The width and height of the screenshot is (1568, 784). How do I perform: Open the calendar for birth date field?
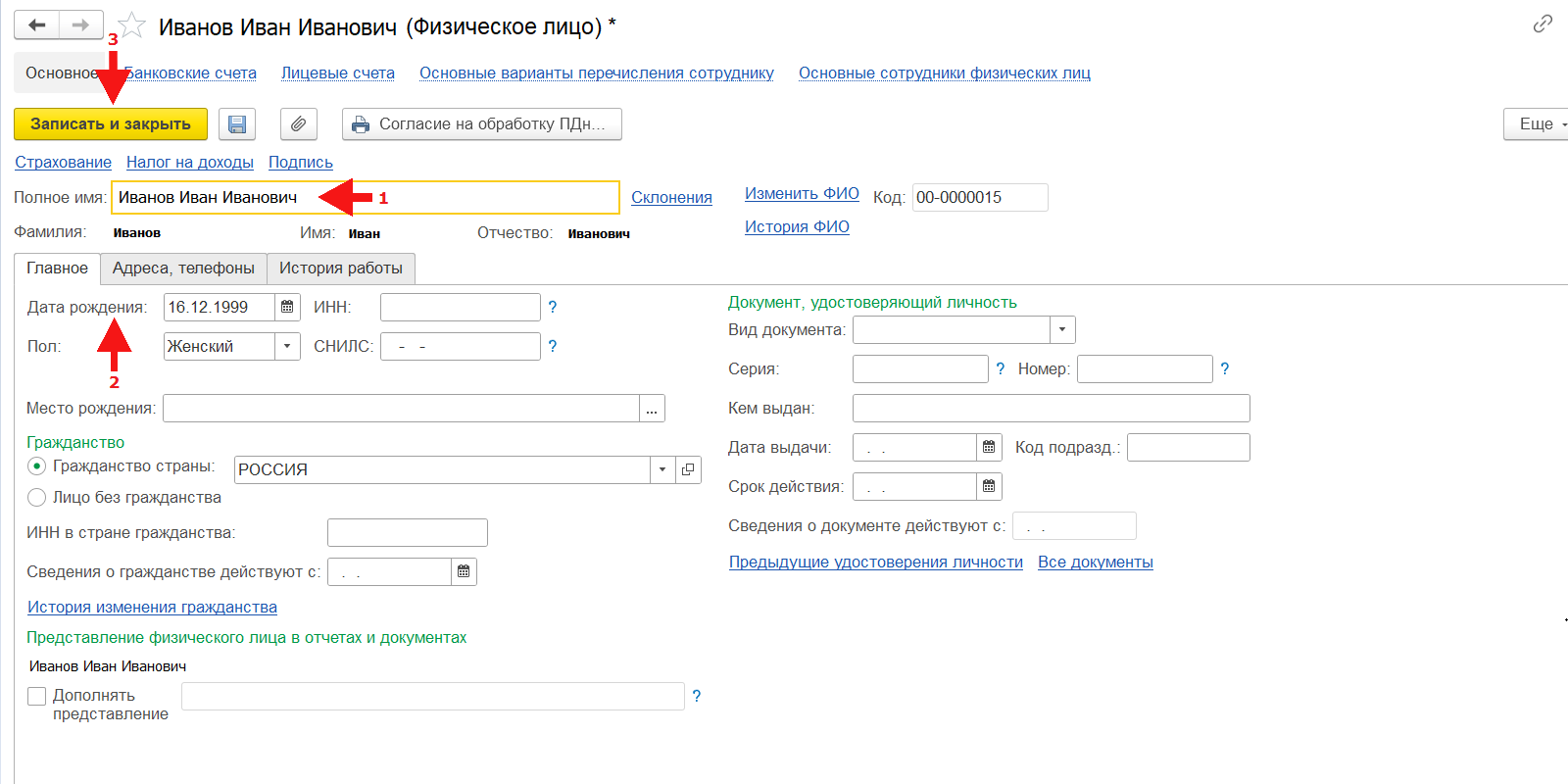point(287,307)
